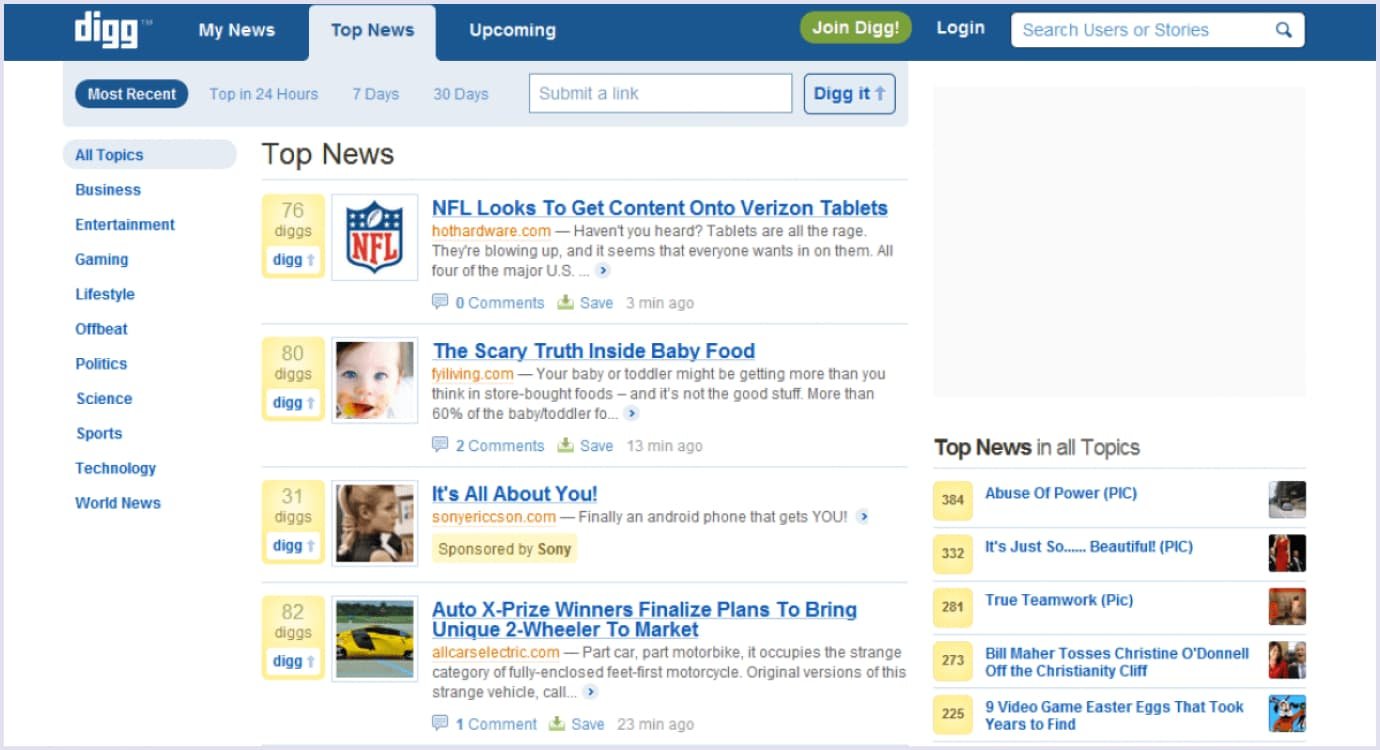Image resolution: width=1380 pixels, height=750 pixels.
Task: Select Politics topic
Action: point(101,364)
